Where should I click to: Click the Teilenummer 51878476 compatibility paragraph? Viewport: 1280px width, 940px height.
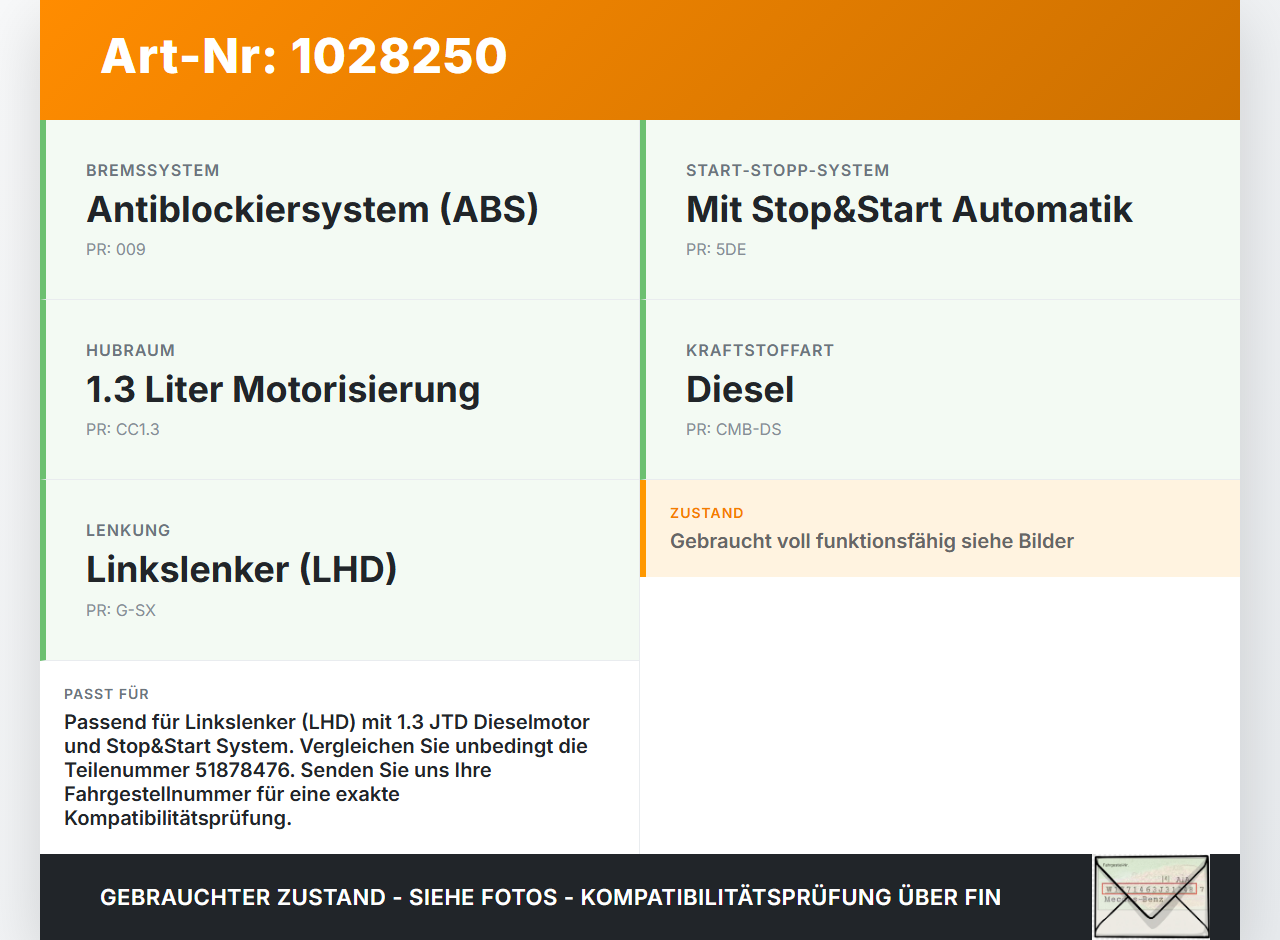point(327,770)
